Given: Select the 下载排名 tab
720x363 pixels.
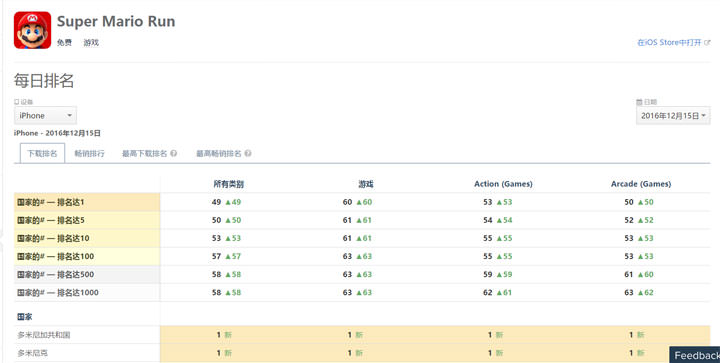Looking at the screenshot, I should tap(42, 153).
